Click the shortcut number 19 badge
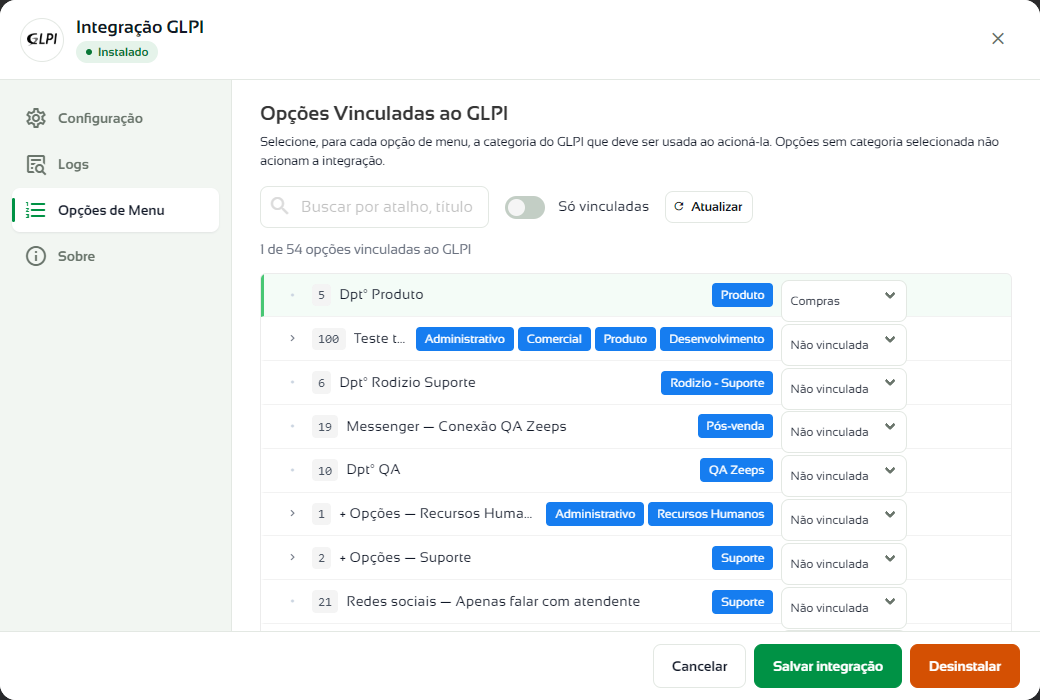1040x700 pixels. (324, 426)
